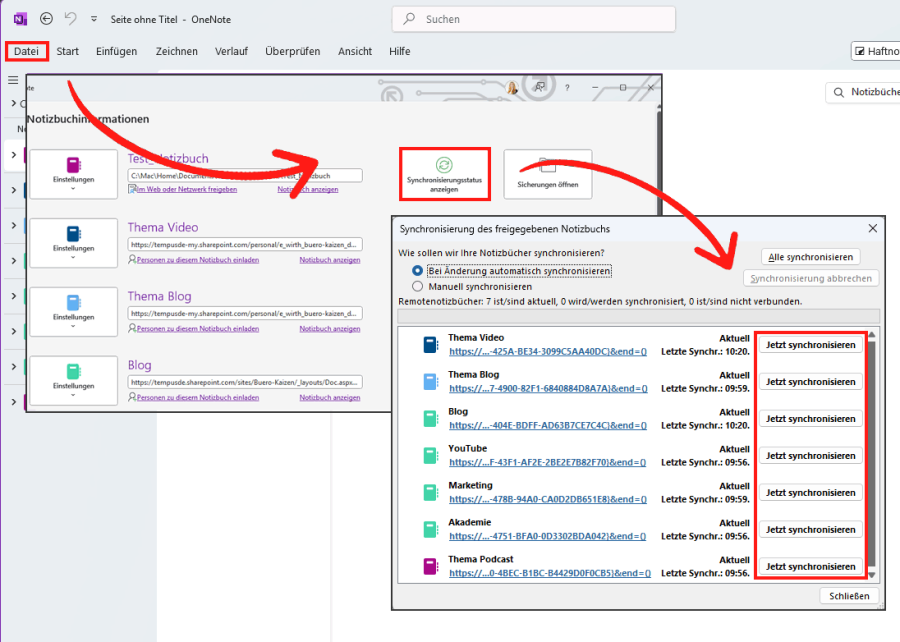Click the OneNote app logo icon
Image resolution: width=900 pixels, height=642 pixels.
(x=20, y=19)
